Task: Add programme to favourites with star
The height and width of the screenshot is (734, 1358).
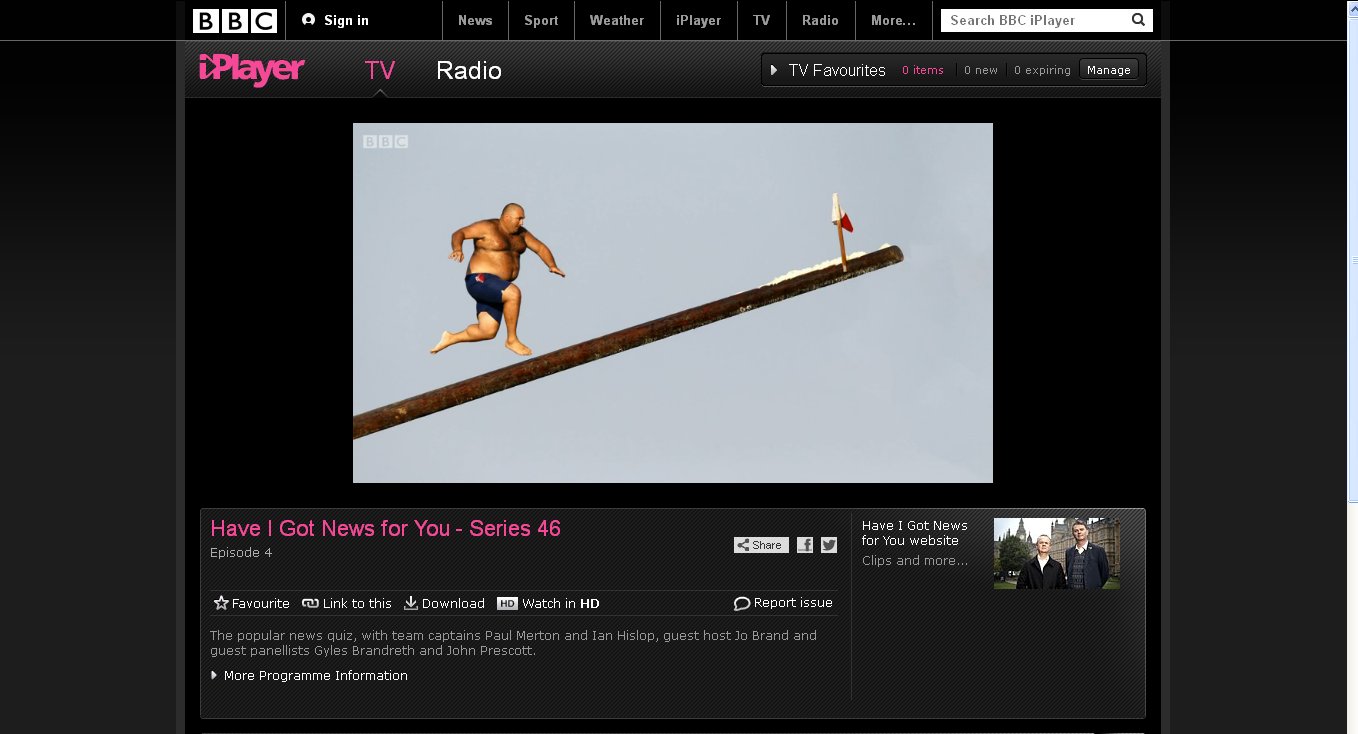Action: pyautogui.click(x=251, y=603)
